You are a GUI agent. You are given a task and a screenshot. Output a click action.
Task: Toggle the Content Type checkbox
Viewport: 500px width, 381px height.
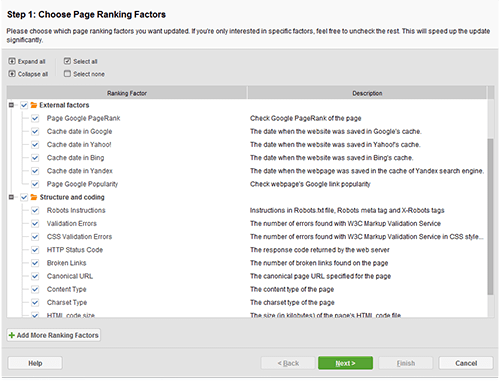(35, 289)
